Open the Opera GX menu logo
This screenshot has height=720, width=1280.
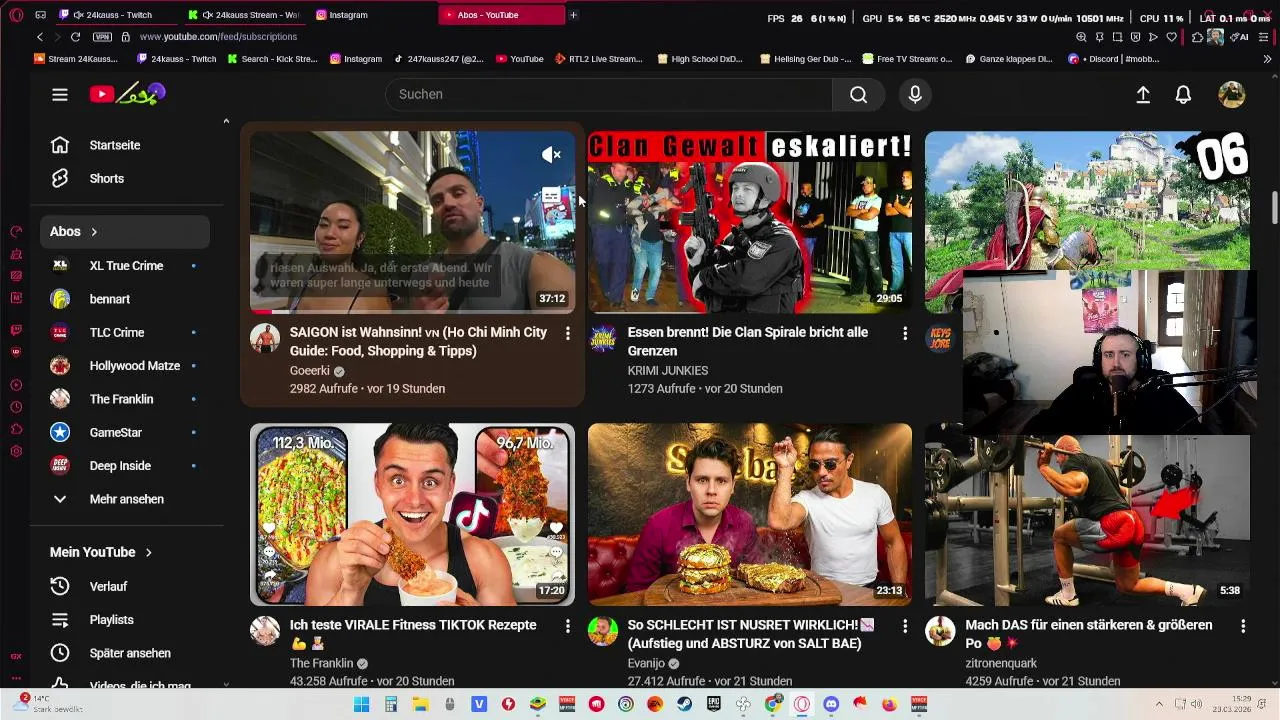tap(16, 15)
